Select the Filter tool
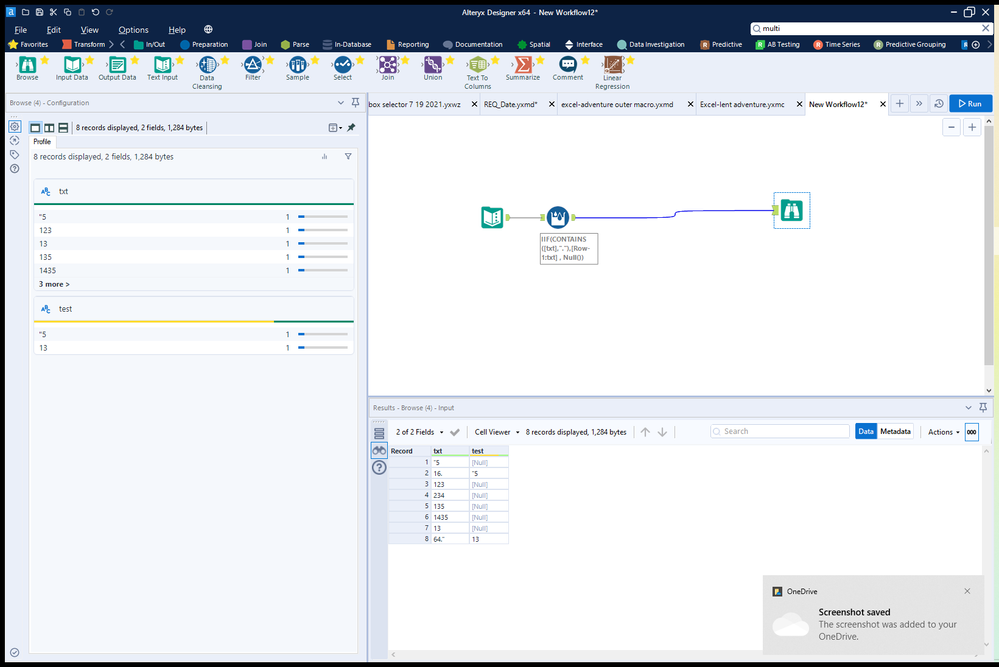 (253, 68)
